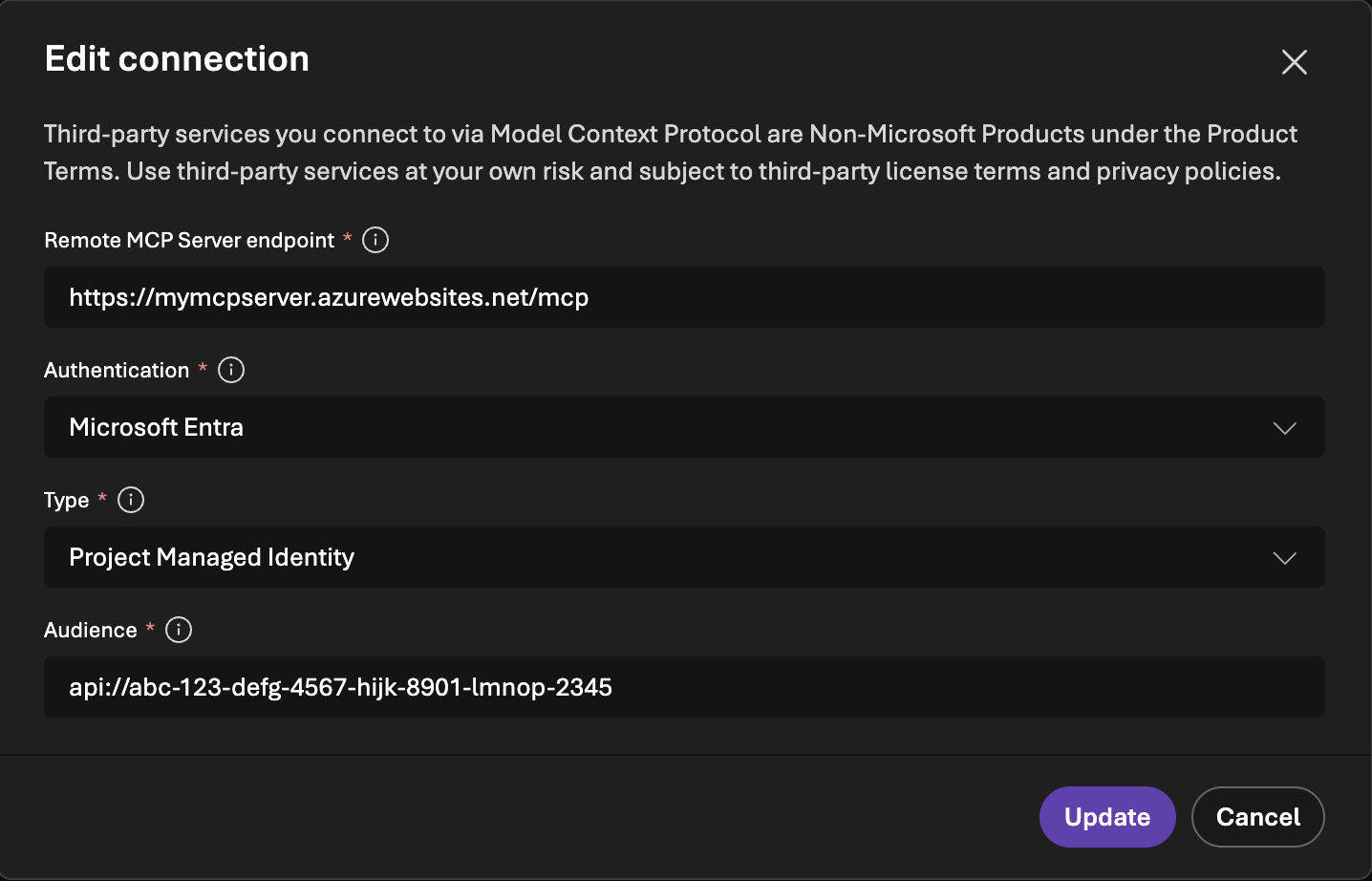Expand the Project Managed Identity chevron

[x=1285, y=558]
